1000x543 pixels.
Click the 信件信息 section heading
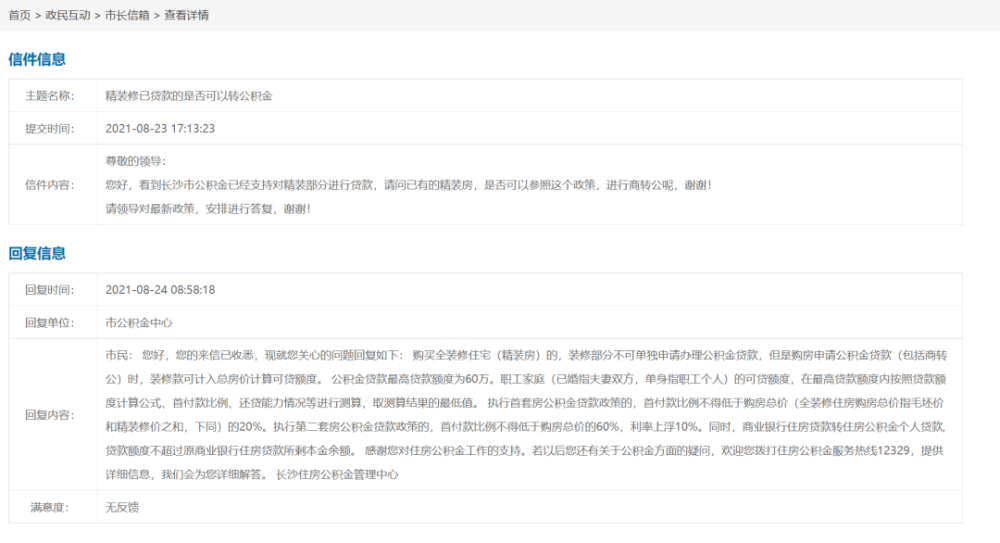[37, 59]
